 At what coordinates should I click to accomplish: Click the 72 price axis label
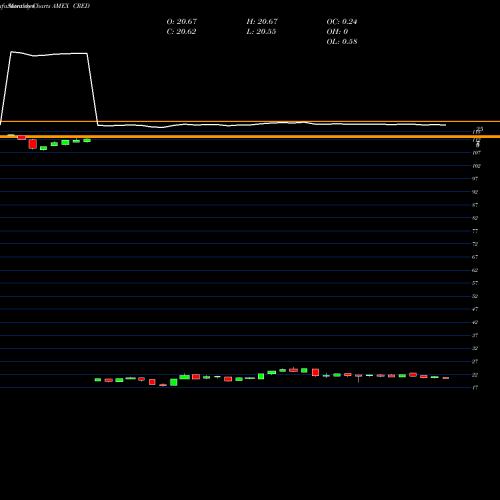[475, 244]
